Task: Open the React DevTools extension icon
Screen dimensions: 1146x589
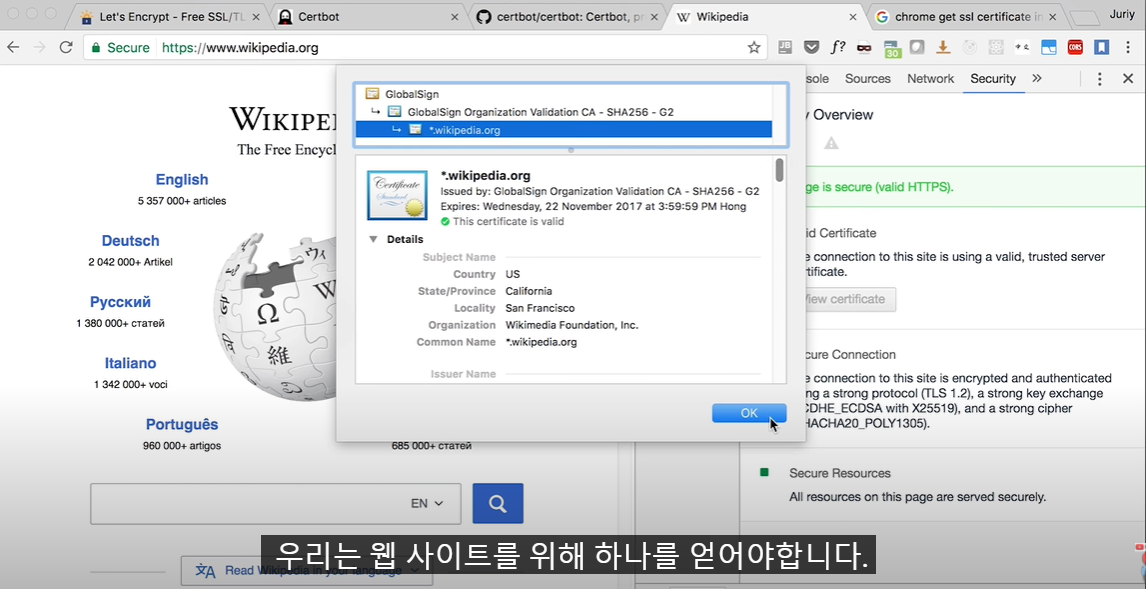Action: pos(995,48)
